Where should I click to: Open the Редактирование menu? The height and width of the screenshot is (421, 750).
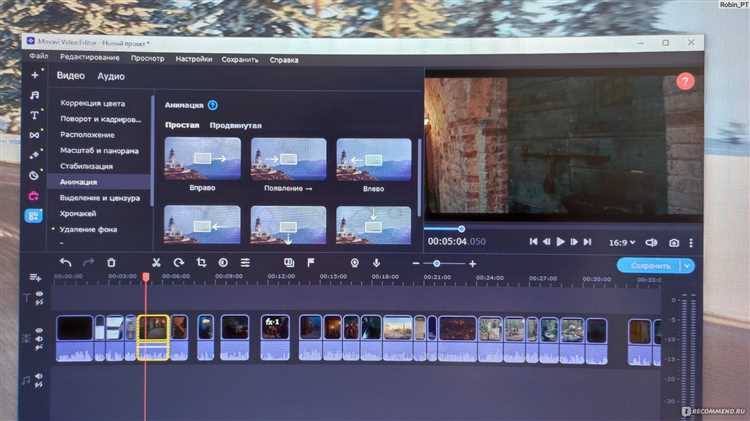point(90,59)
